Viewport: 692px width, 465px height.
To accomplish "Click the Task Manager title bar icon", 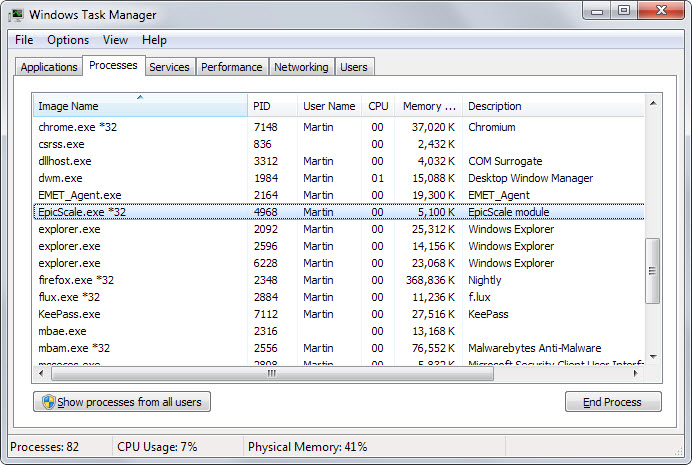I will coord(16,15).
